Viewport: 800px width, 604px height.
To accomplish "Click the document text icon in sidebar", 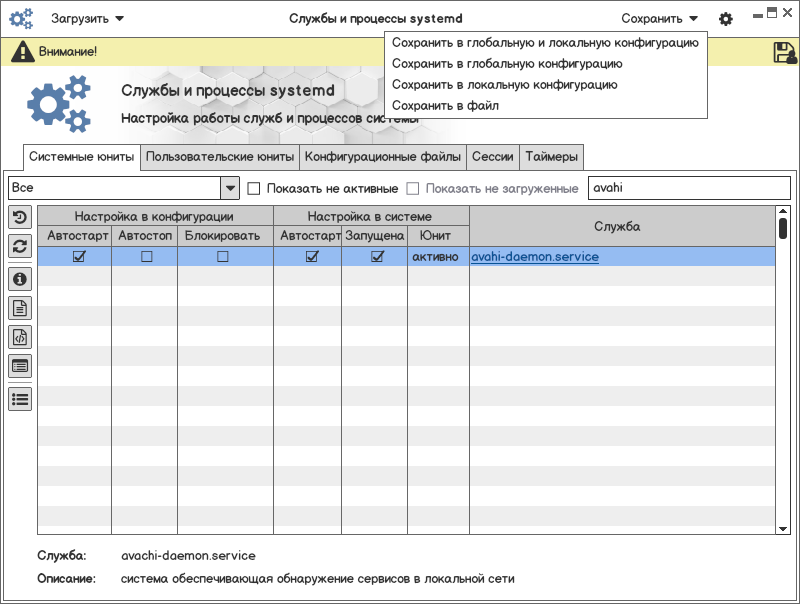I will point(20,308).
